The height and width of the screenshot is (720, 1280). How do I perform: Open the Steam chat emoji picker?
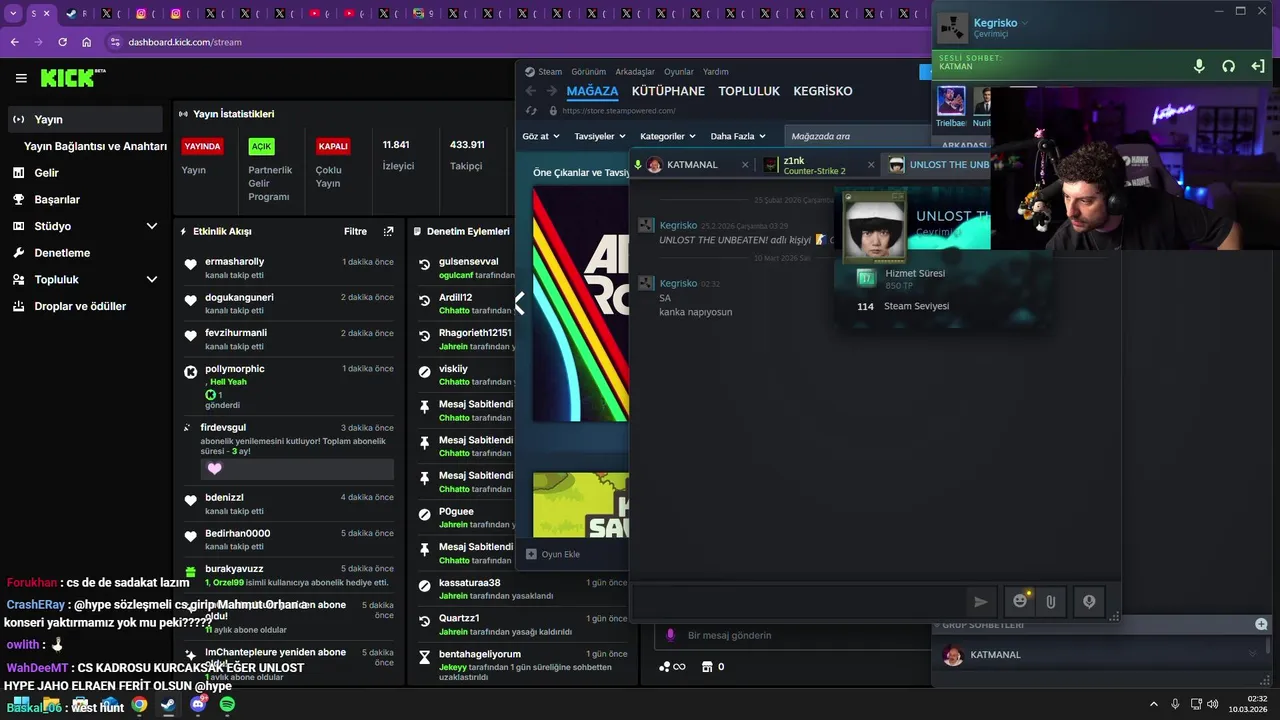click(1020, 601)
